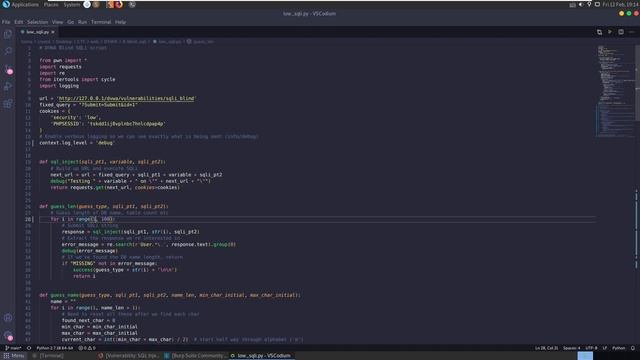This screenshot has height=360, width=640.
Task: Open the Places menu in the top panel
Action: 51,4
